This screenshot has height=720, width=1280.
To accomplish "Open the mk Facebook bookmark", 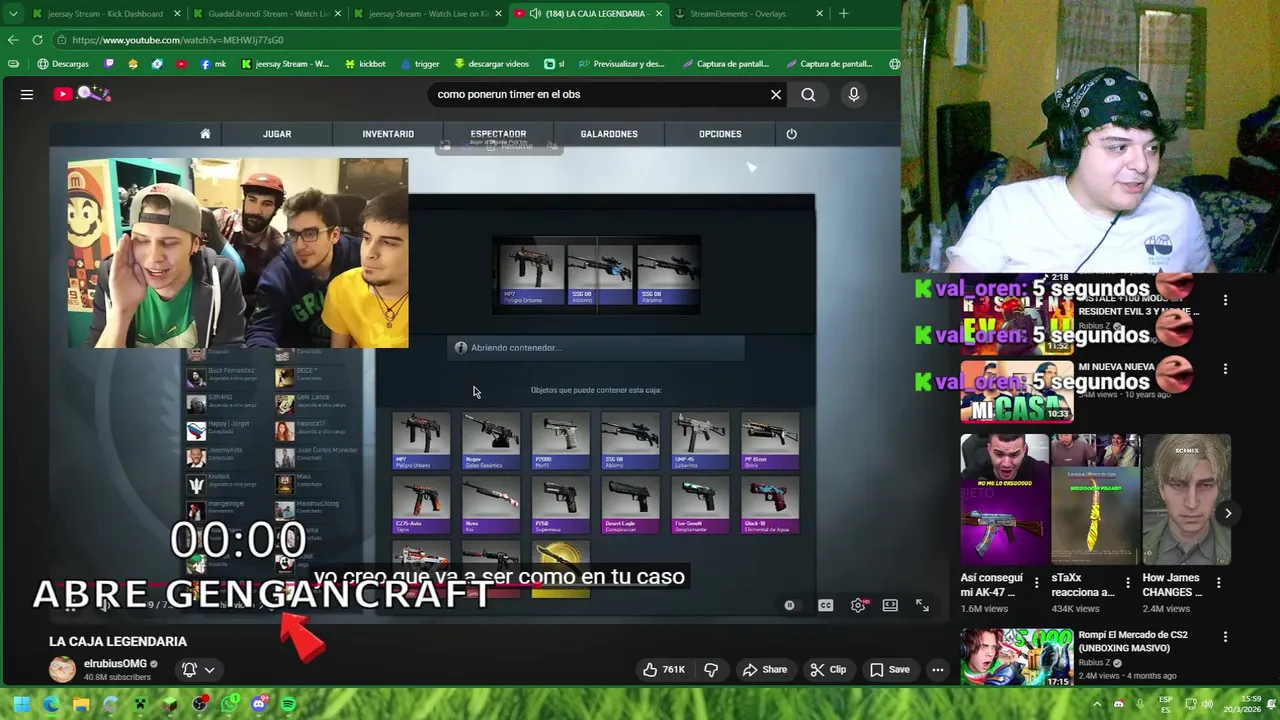I will coord(213,64).
